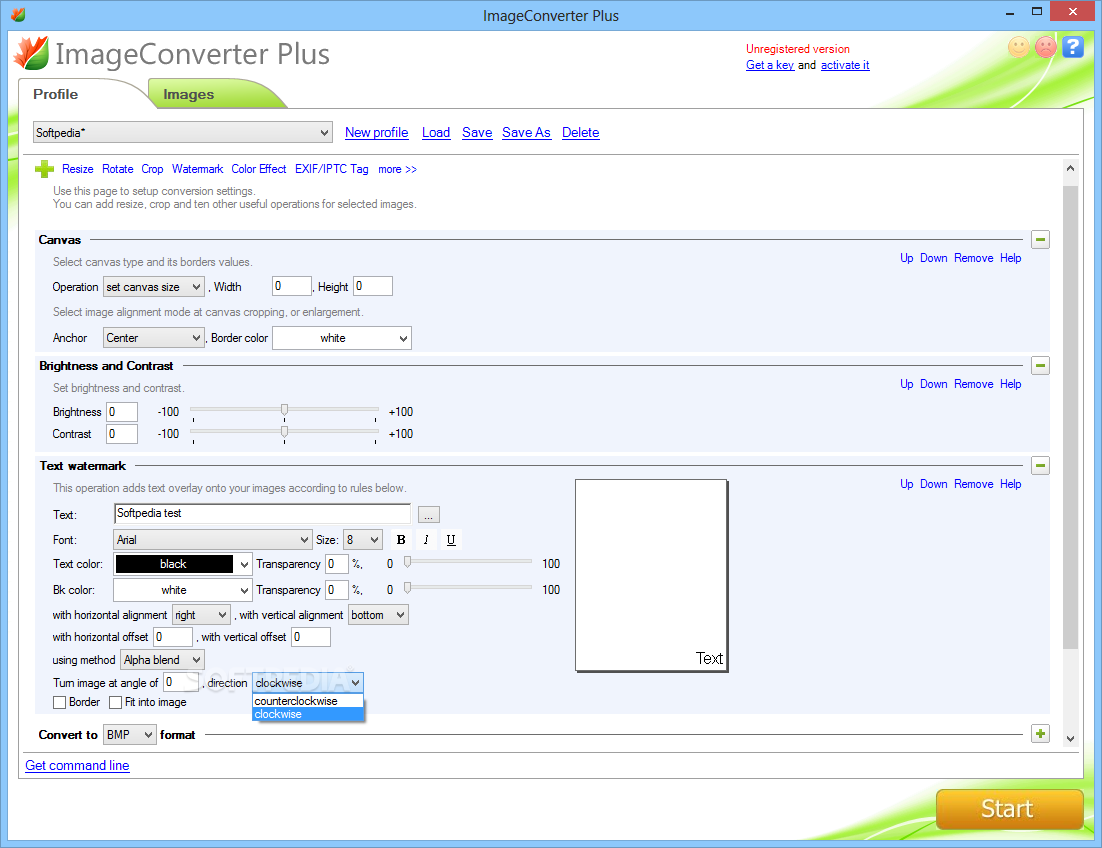Click the ImageConverter Plus logo icon in the title bar
The image size is (1102, 848).
pyautogui.click(x=18, y=14)
